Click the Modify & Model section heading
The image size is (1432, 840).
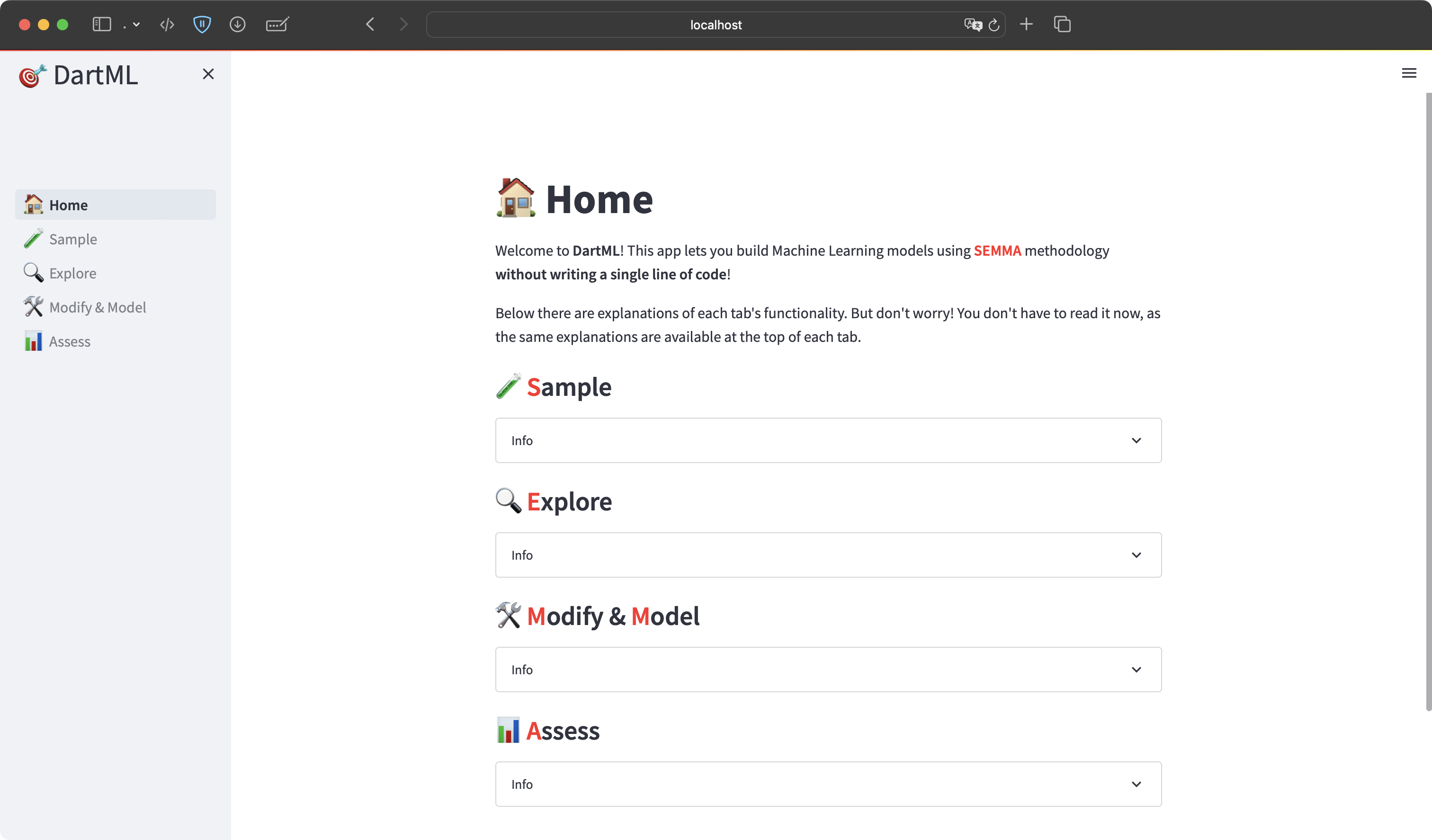(x=613, y=616)
